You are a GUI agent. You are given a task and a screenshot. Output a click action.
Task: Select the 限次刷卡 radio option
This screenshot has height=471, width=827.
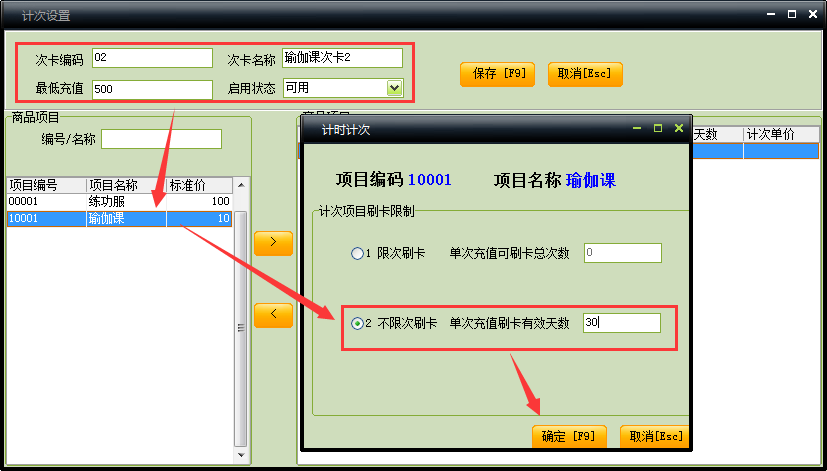click(x=357, y=254)
